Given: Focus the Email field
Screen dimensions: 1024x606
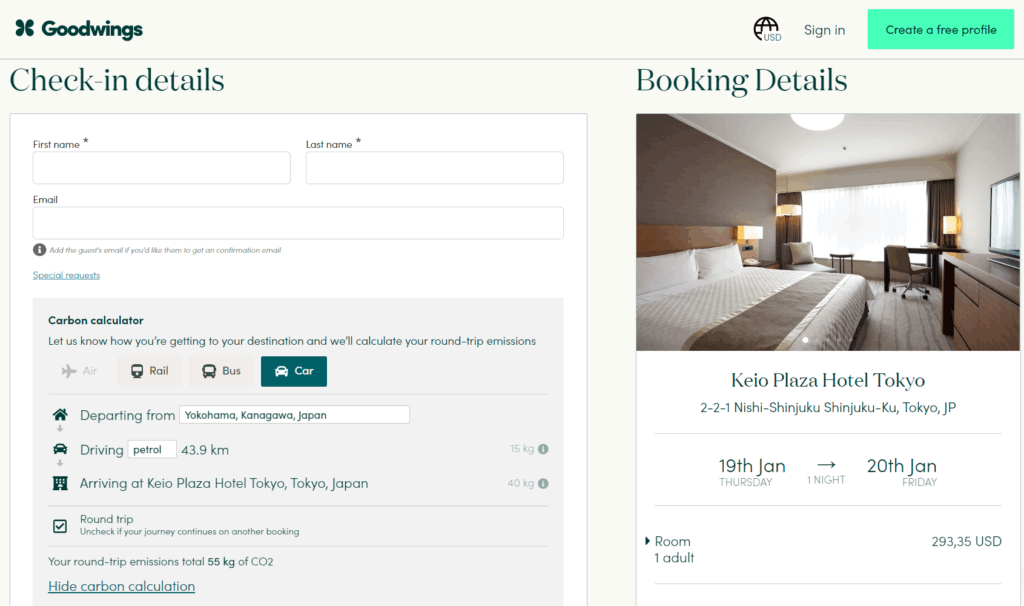Looking at the screenshot, I should tap(298, 223).
